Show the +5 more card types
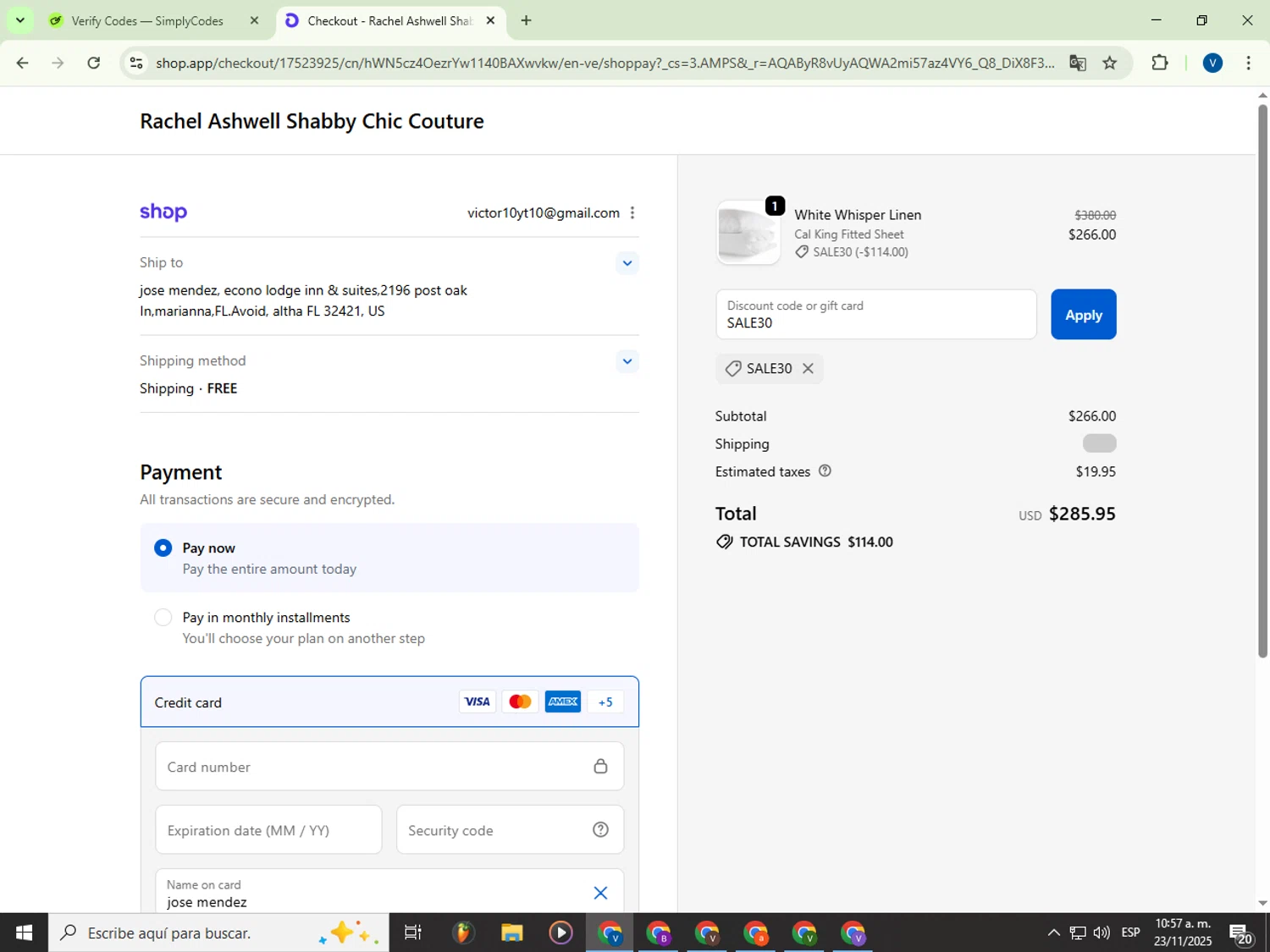 coord(605,702)
